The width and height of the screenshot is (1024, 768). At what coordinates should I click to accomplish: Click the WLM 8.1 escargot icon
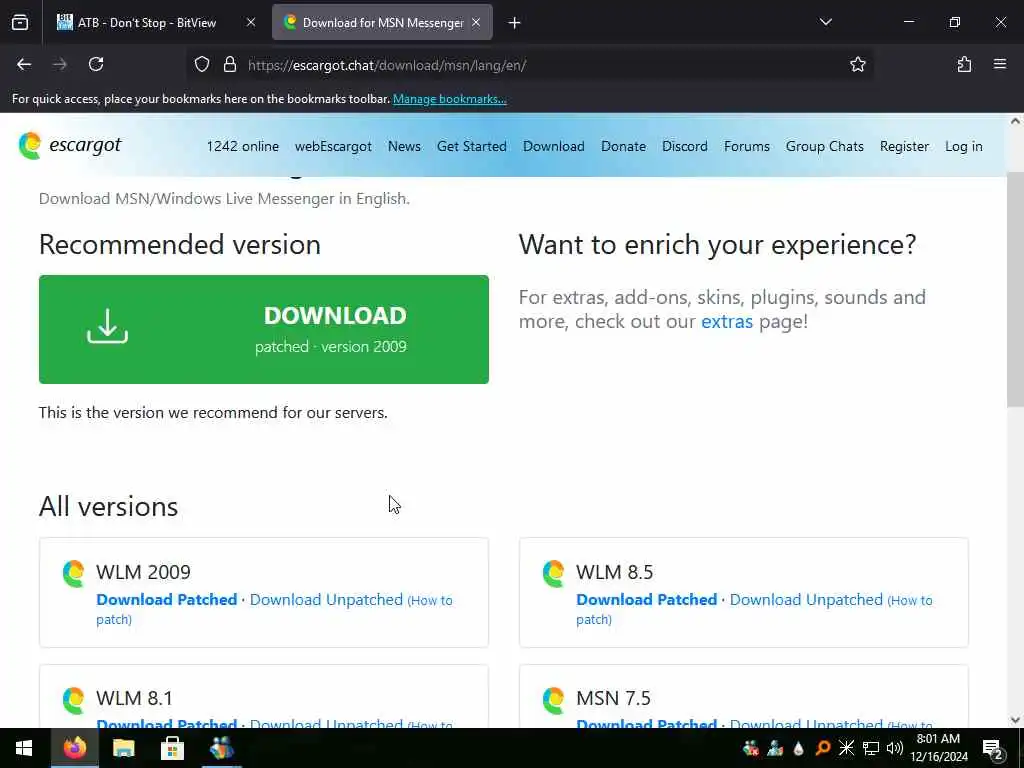(74, 700)
